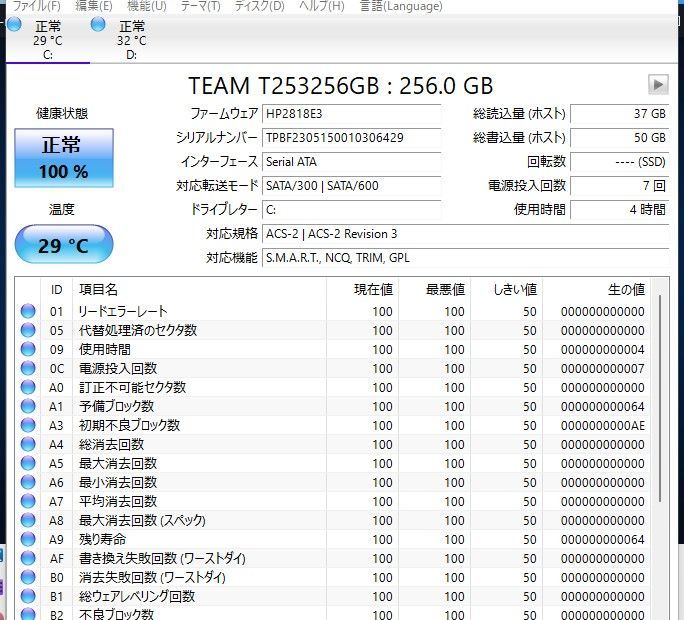Click the interface field Serial ATA
The image size is (684, 620).
[x=351, y=162]
